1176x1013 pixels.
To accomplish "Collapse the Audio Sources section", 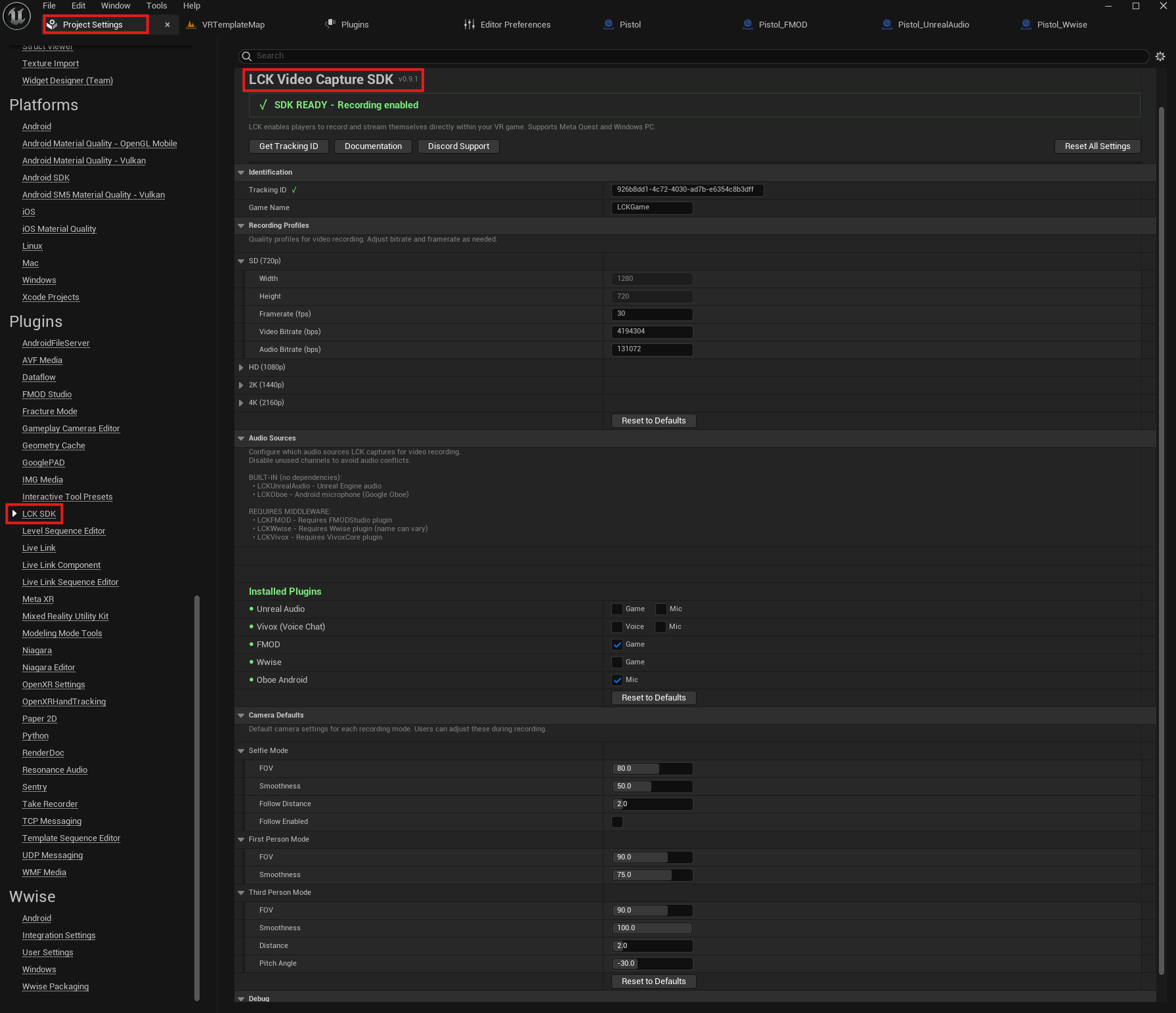I will [x=241, y=439].
